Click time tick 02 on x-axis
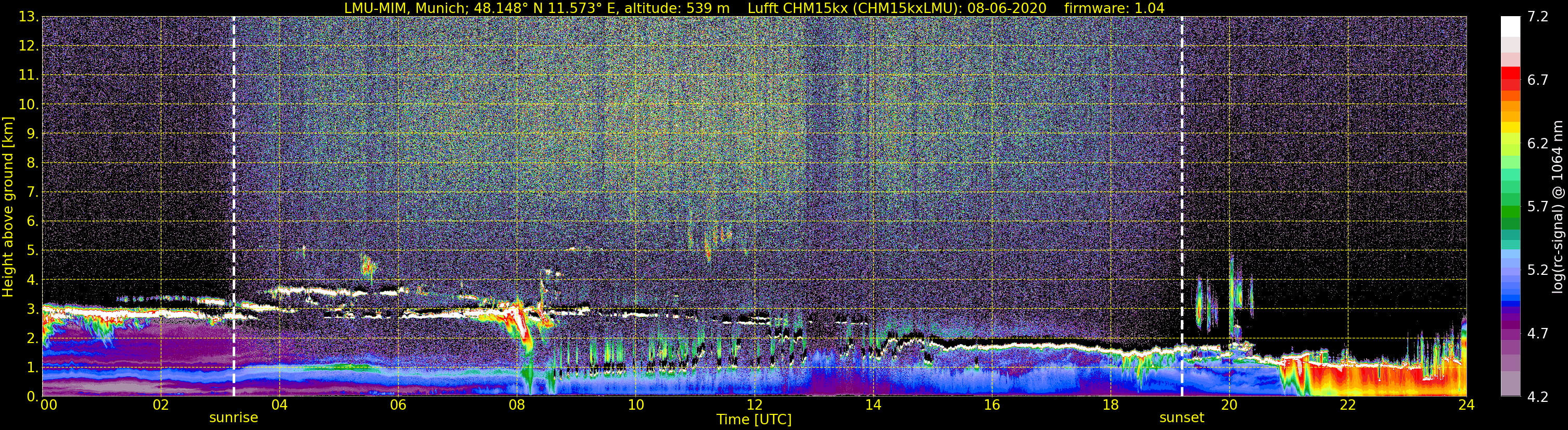Image resolution: width=1568 pixels, height=430 pixels. [161, 405]
